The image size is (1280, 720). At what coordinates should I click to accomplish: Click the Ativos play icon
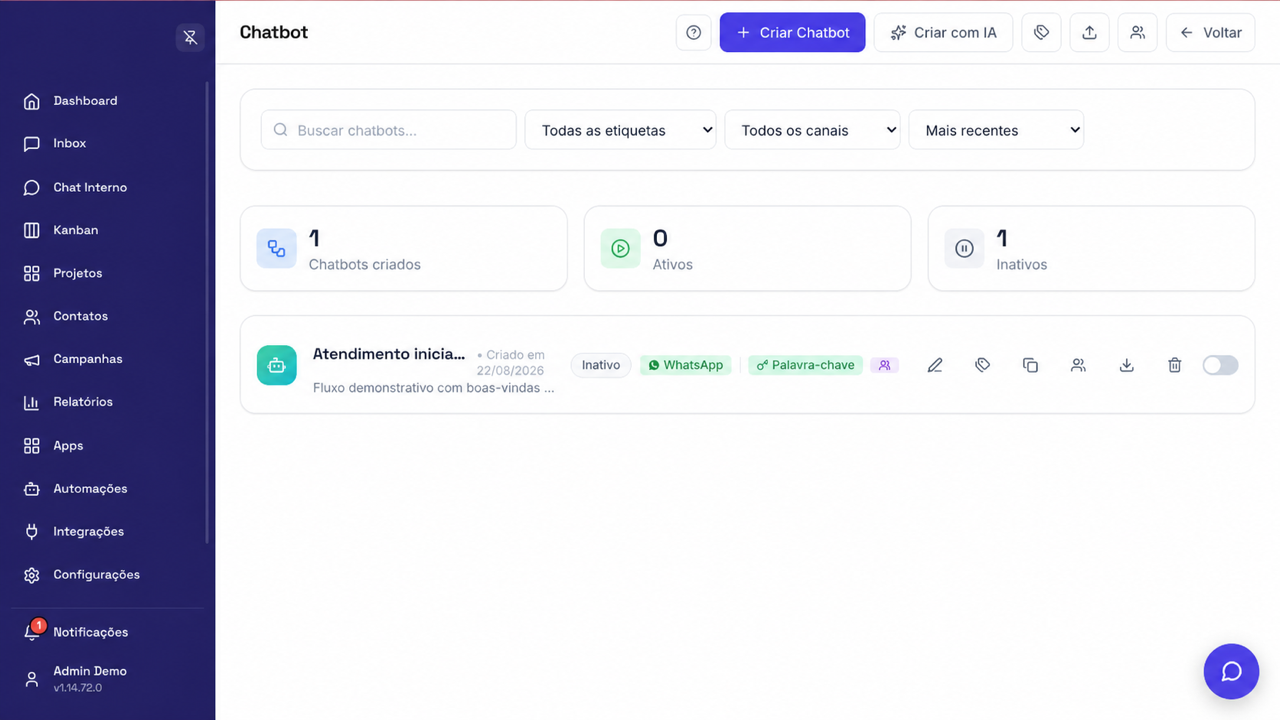[x=621, y=249]
